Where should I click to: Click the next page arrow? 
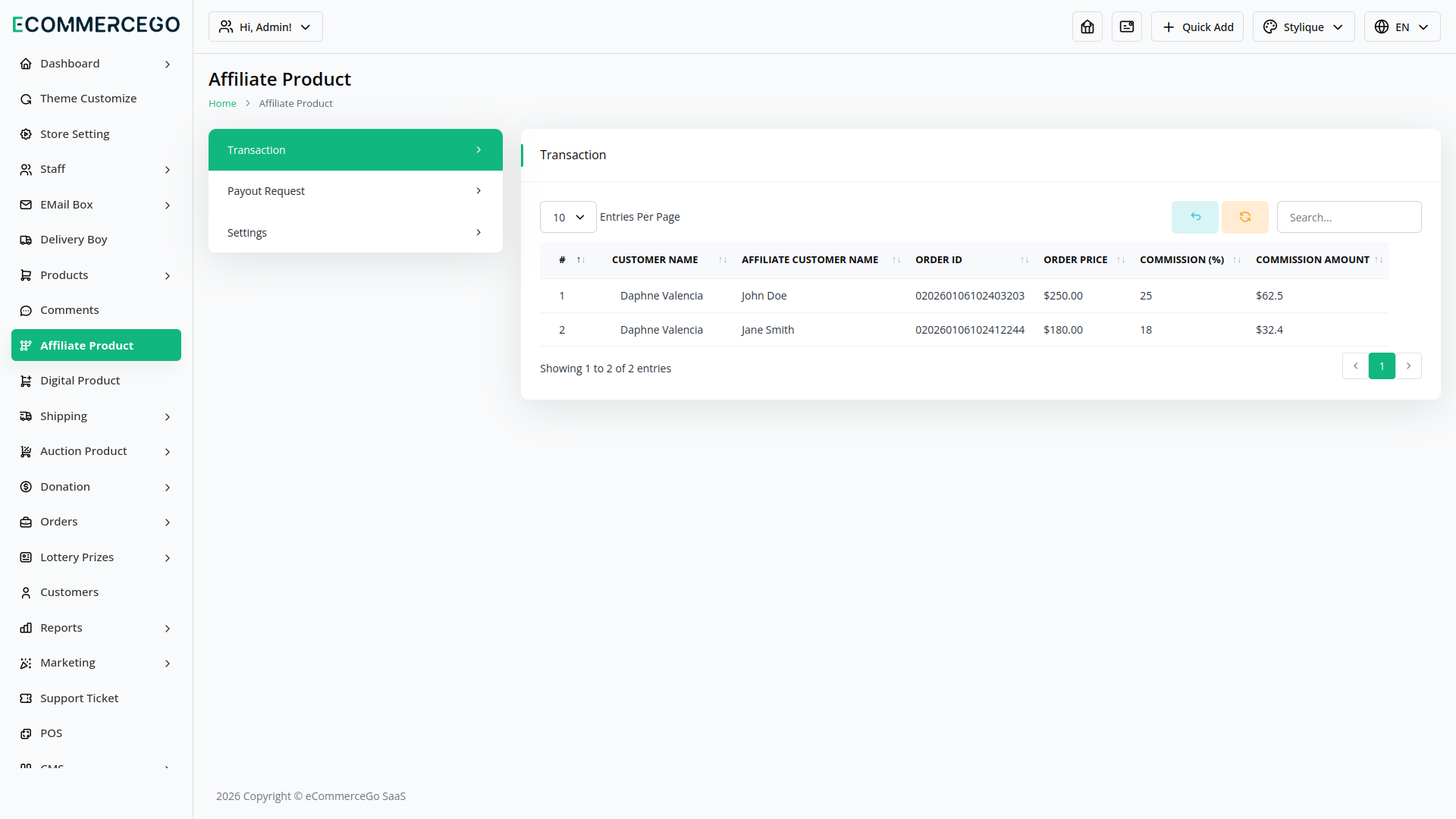tap(1409, 366)
